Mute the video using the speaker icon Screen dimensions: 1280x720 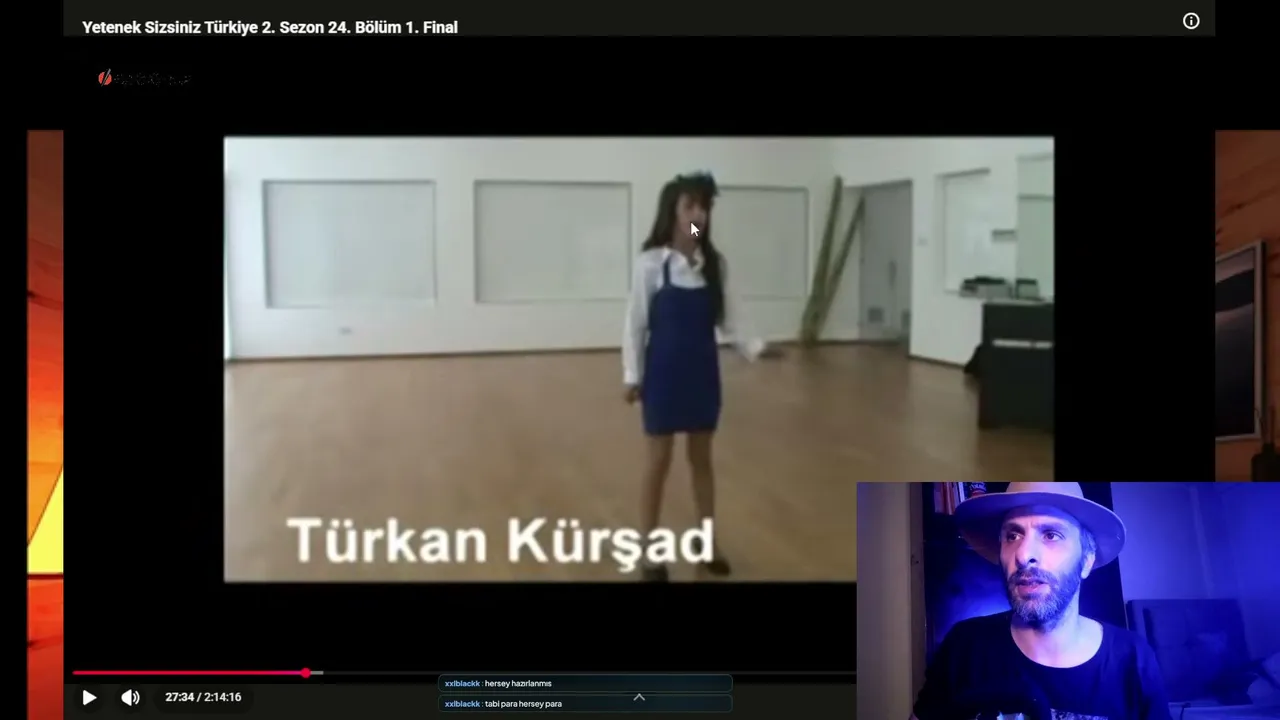[x=130, y=697]
